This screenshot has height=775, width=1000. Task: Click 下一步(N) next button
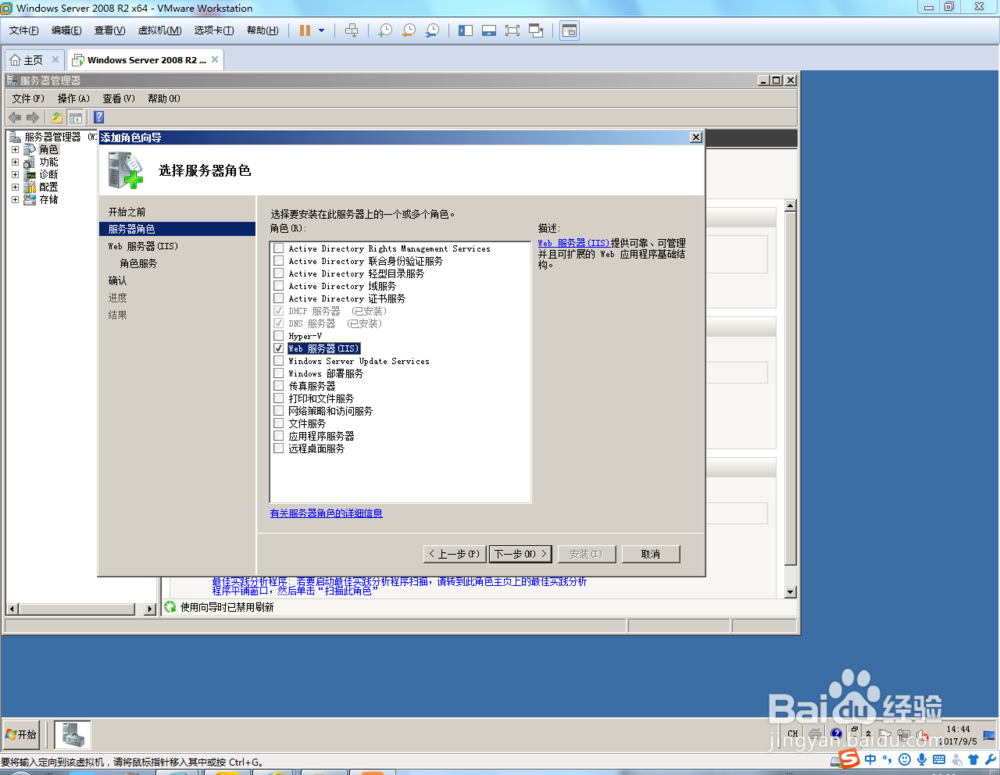(520, 554)
